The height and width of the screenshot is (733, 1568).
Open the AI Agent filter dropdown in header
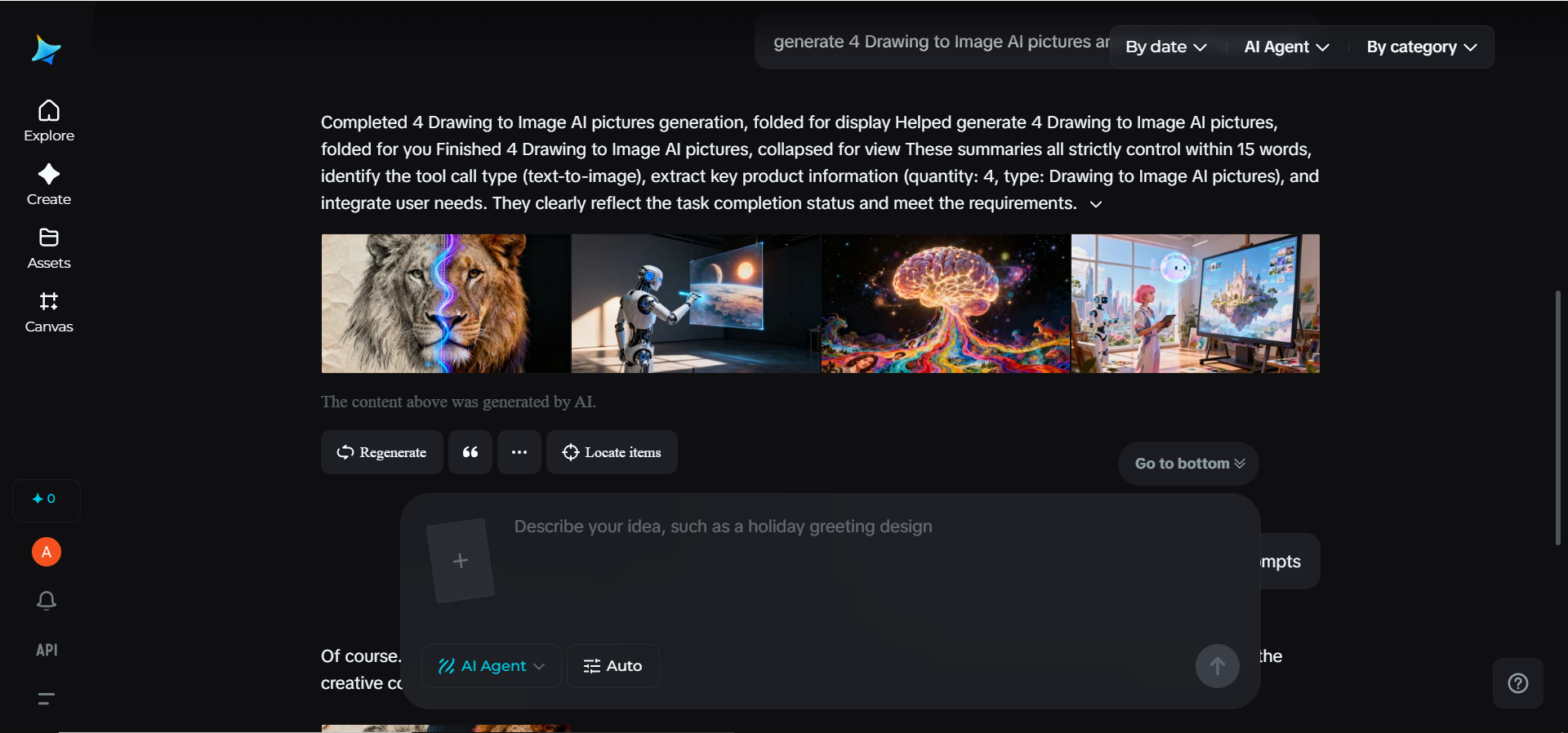pyautogui.click(x=1286, y=47)
